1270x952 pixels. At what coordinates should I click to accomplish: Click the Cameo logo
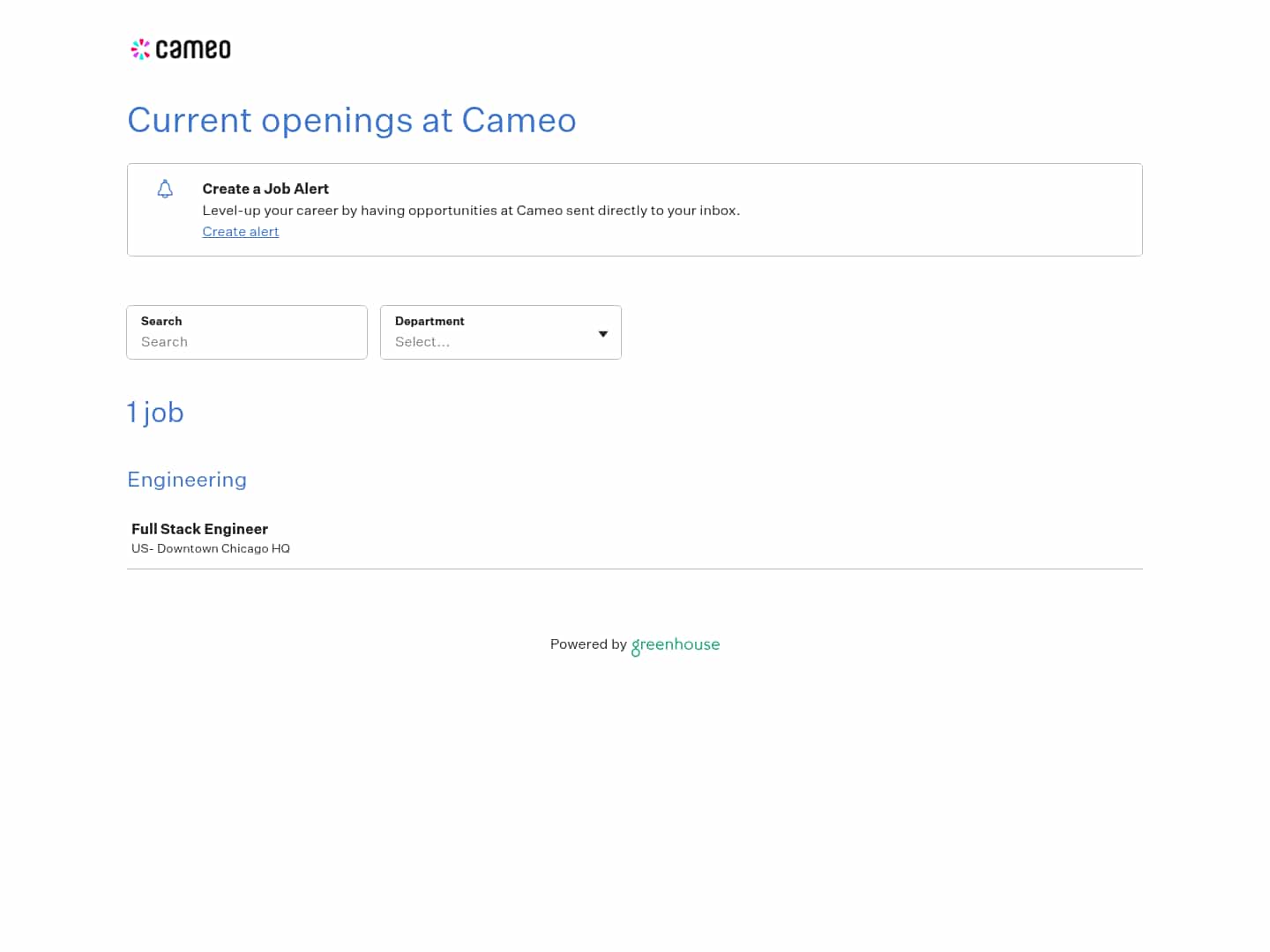click(x=180, y=48)
